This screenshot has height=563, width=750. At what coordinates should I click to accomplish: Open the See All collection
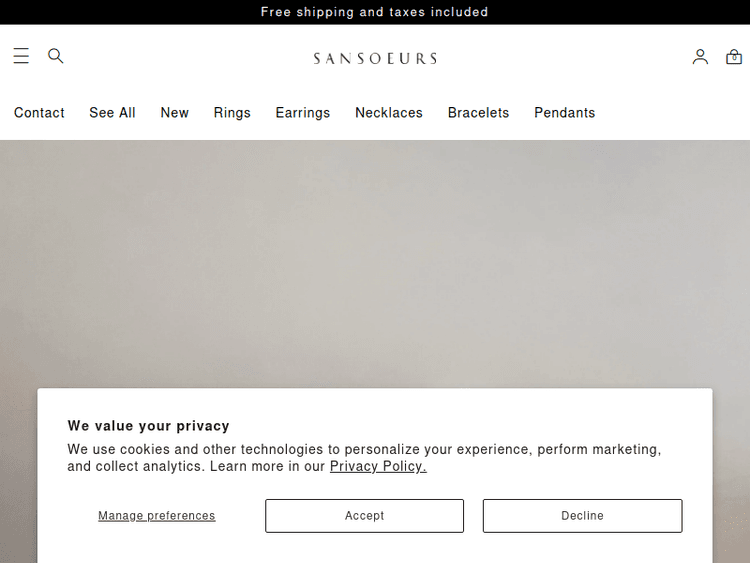[x=112, y=113]
